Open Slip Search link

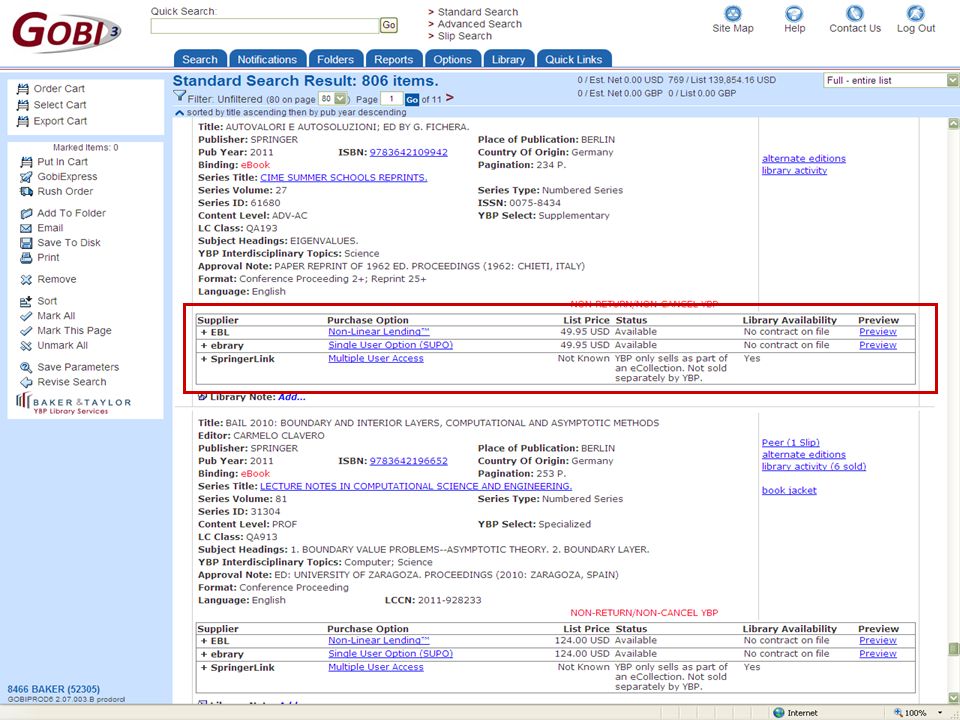pos(464,36)
